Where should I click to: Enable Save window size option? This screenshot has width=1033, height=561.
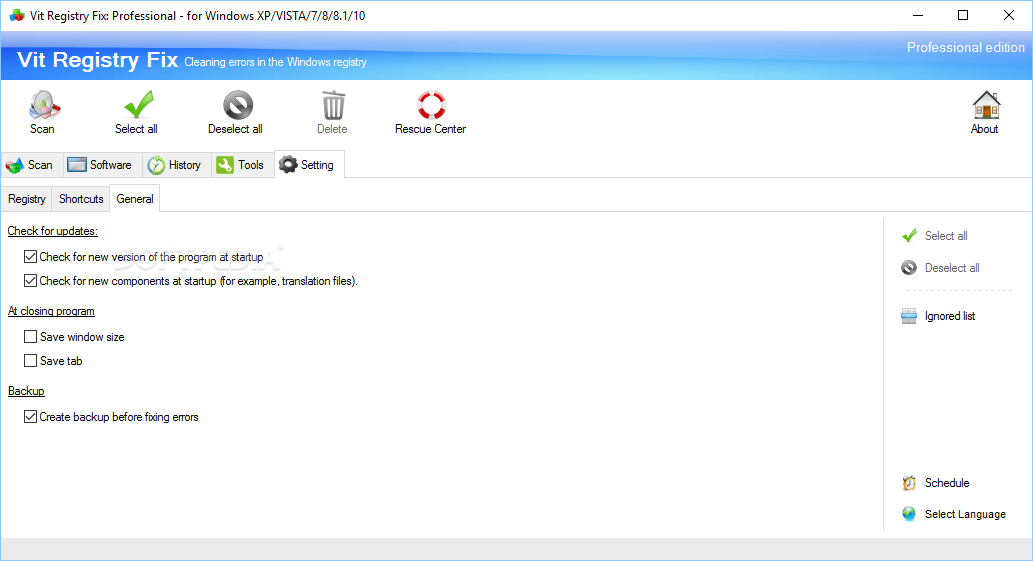click(74, 336)
